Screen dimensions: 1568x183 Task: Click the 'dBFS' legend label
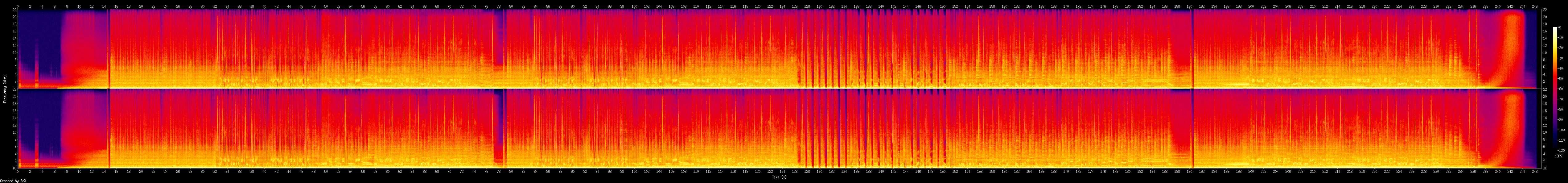pyautogui.click(x=1558, y=173)
